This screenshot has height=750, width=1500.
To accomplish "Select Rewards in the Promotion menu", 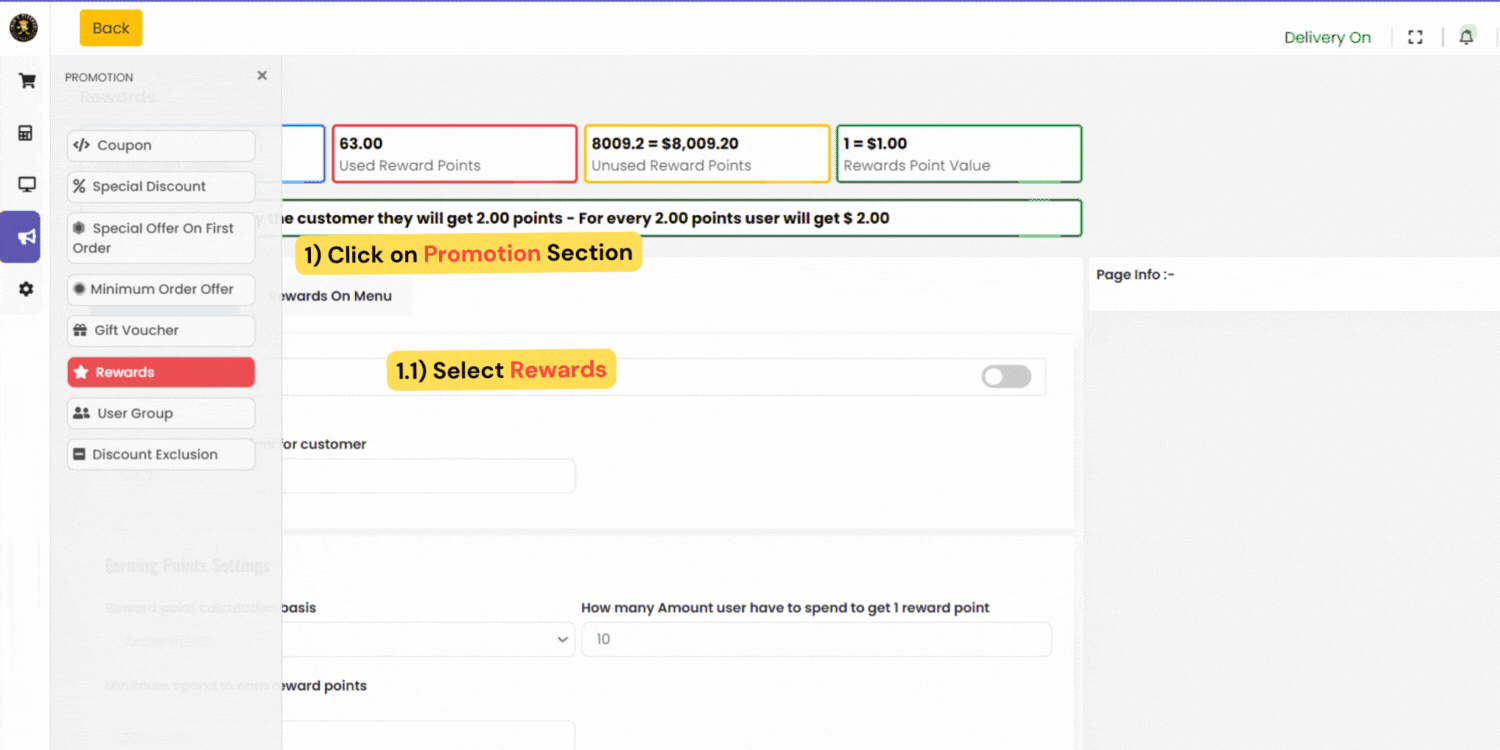I will pos(161,372).
